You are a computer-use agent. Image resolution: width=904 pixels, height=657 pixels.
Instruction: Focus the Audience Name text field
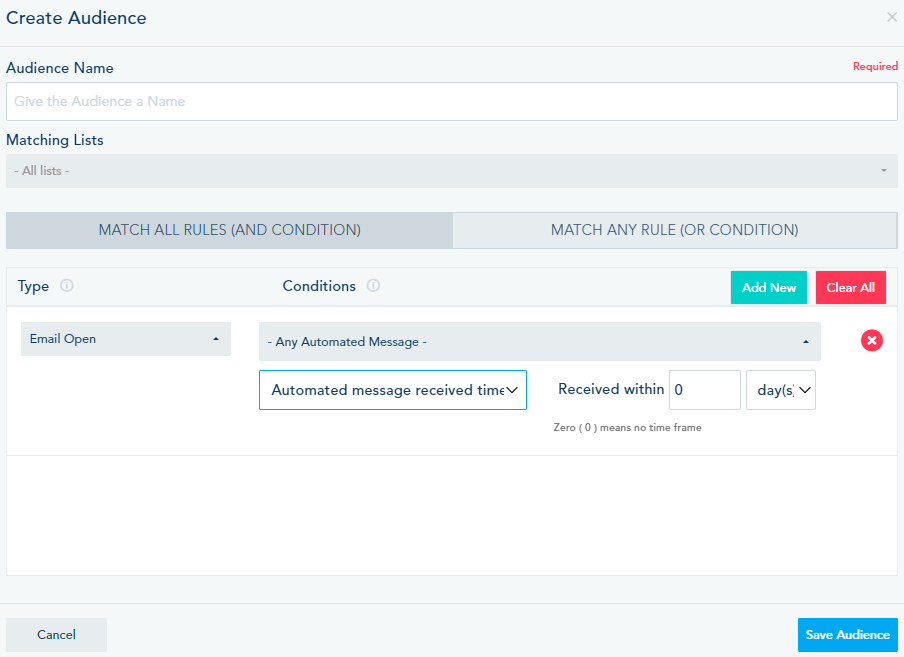tap(450, 101)
